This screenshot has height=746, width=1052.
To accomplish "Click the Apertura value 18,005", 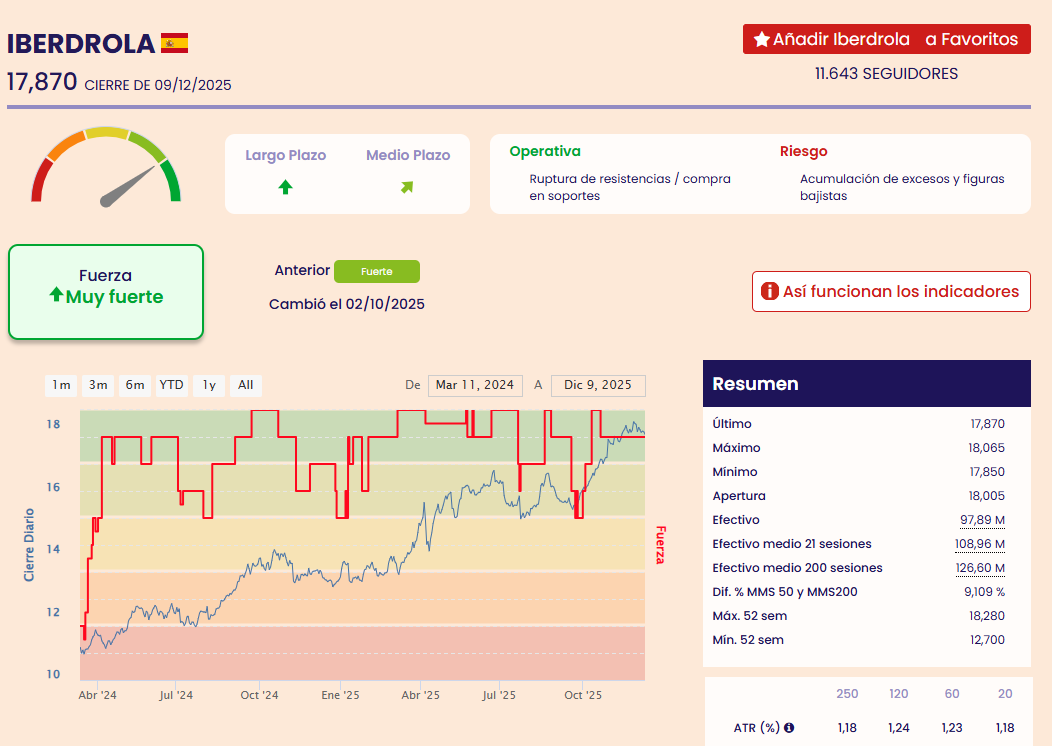I will (x=986, y=496).
